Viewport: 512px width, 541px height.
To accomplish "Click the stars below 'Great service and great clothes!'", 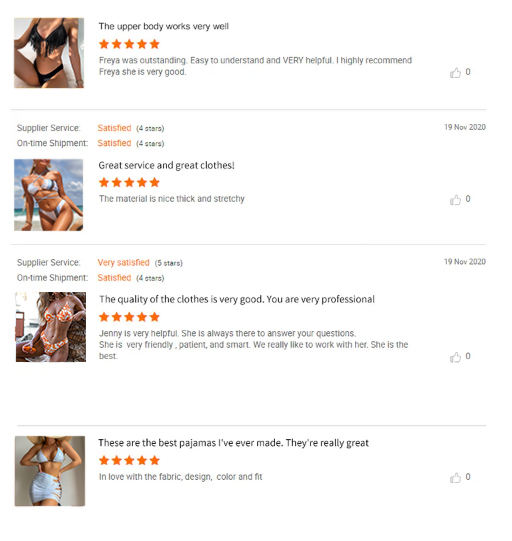I will pyautogui.click(x=129, y=182).
